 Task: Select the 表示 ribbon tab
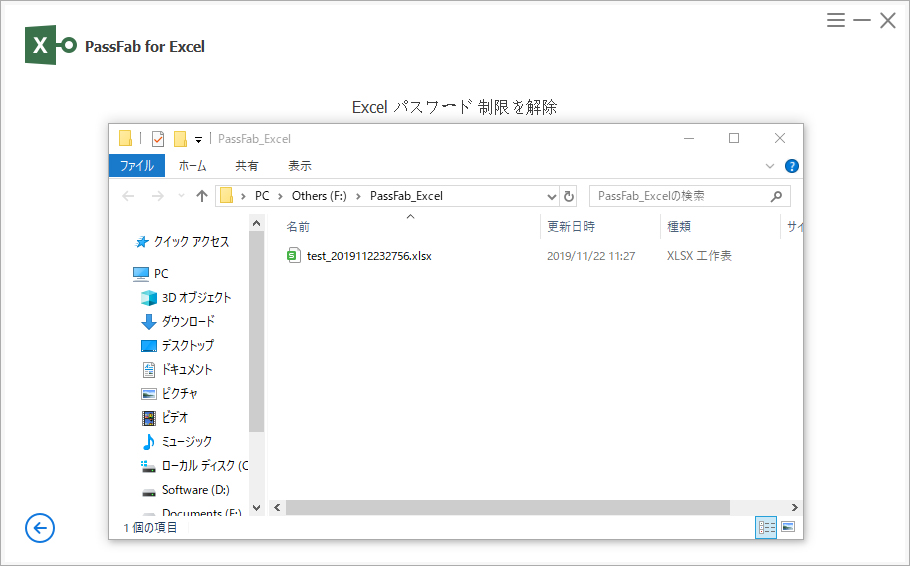pyautogui.click(x=300, y=166)
